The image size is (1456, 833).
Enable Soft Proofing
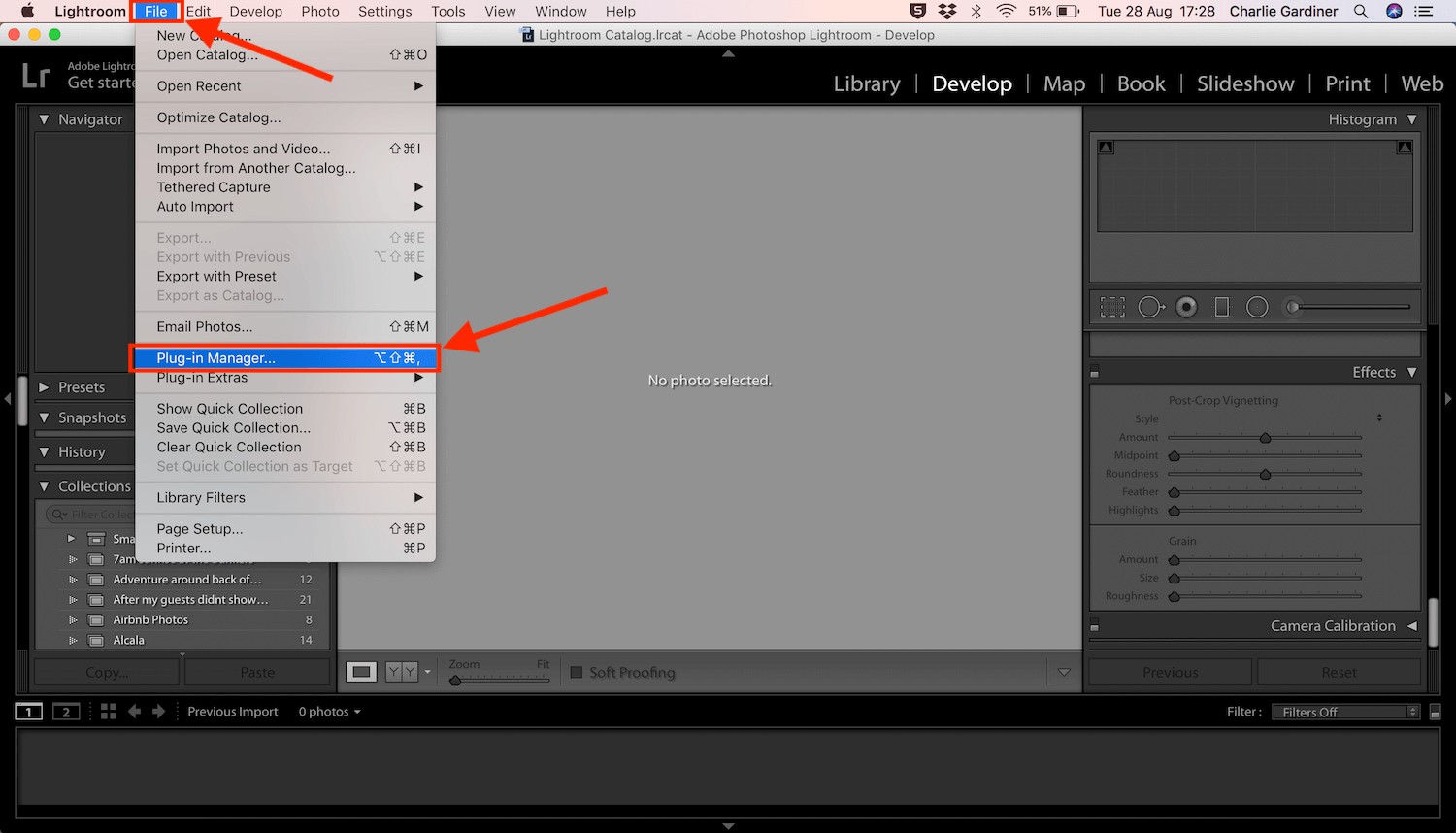(x=576, y=672)
